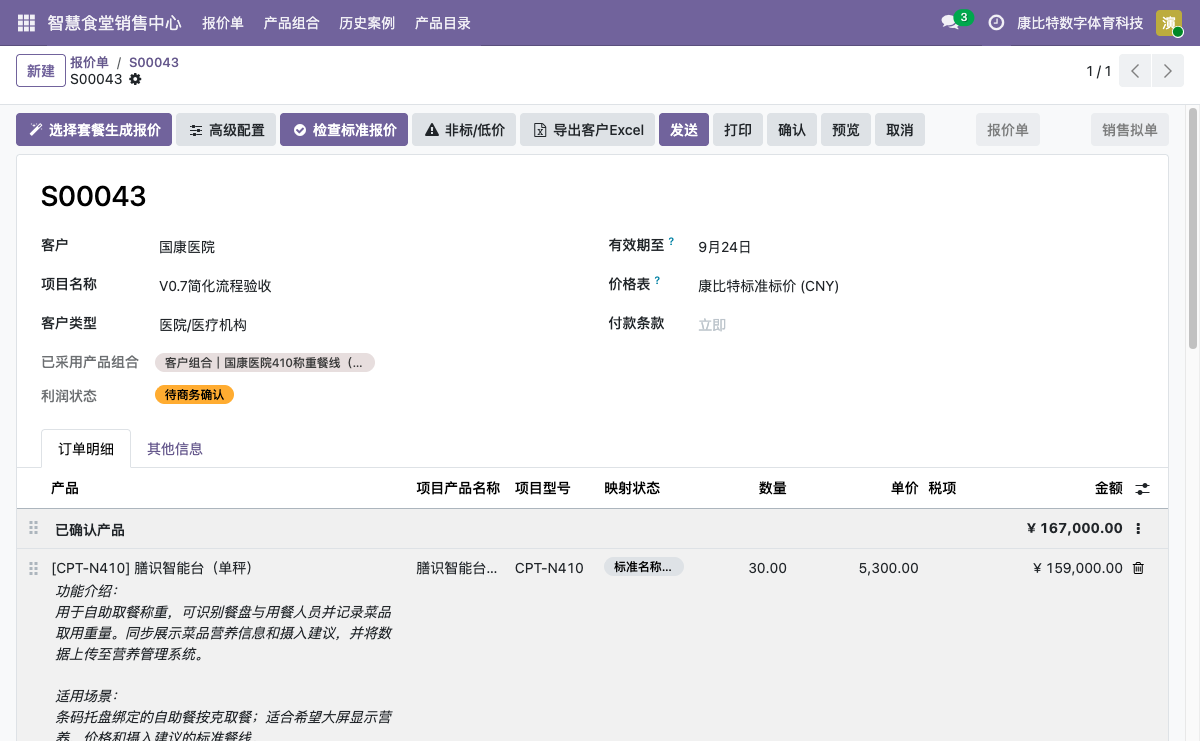Click the 标准名称 mapping status badge
Viewport: 1200px width, 741px height.
point(644,567)
